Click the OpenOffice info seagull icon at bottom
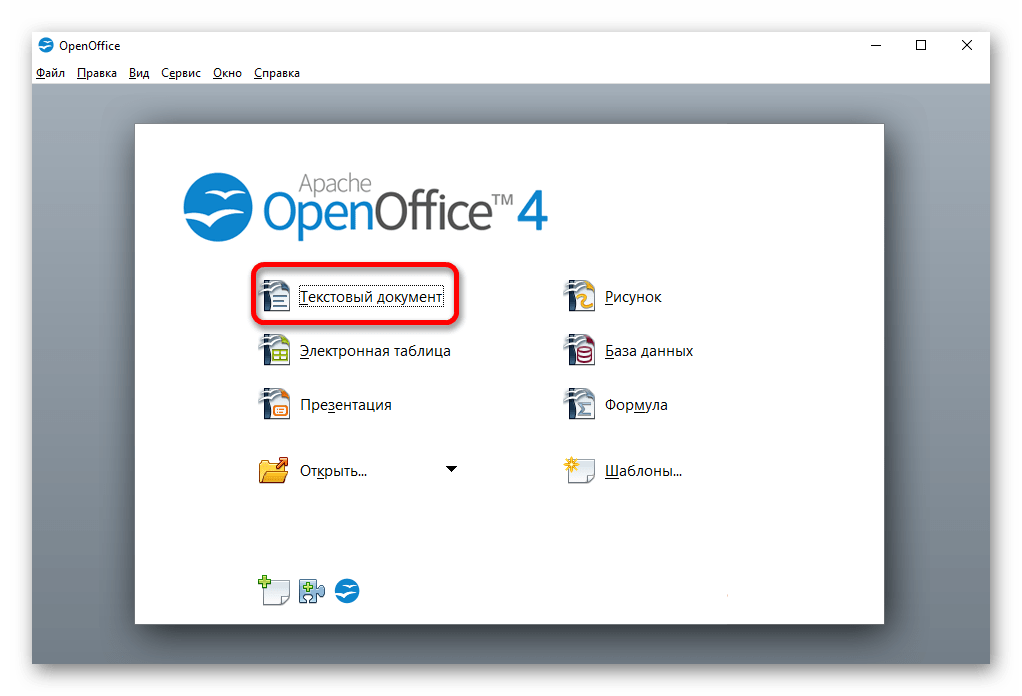Image resolution: width=1022 pixels, height=696 pixels. (347, 591)
